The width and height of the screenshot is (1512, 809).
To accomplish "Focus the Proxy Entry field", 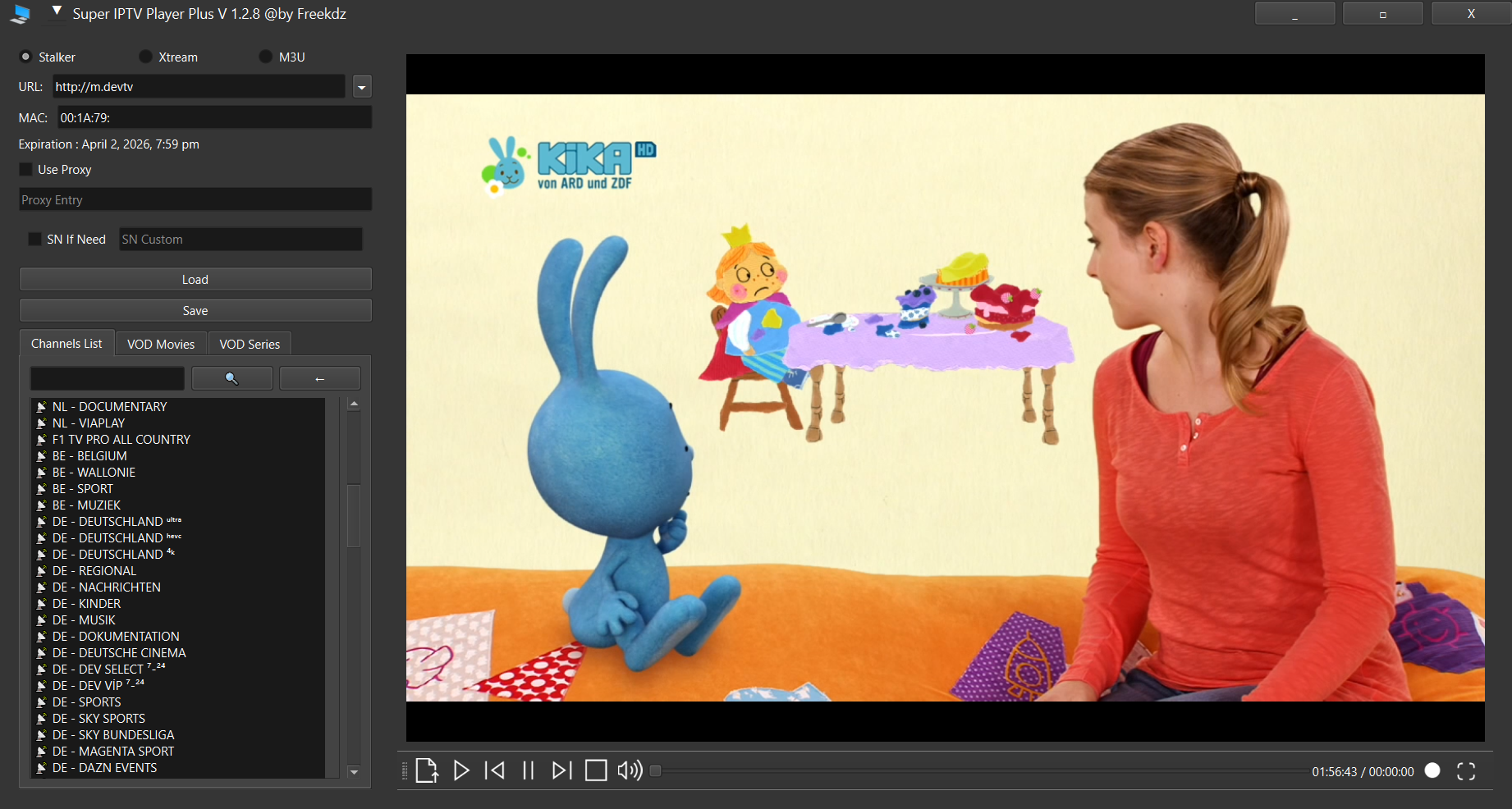I will click(x=195, y=199).
